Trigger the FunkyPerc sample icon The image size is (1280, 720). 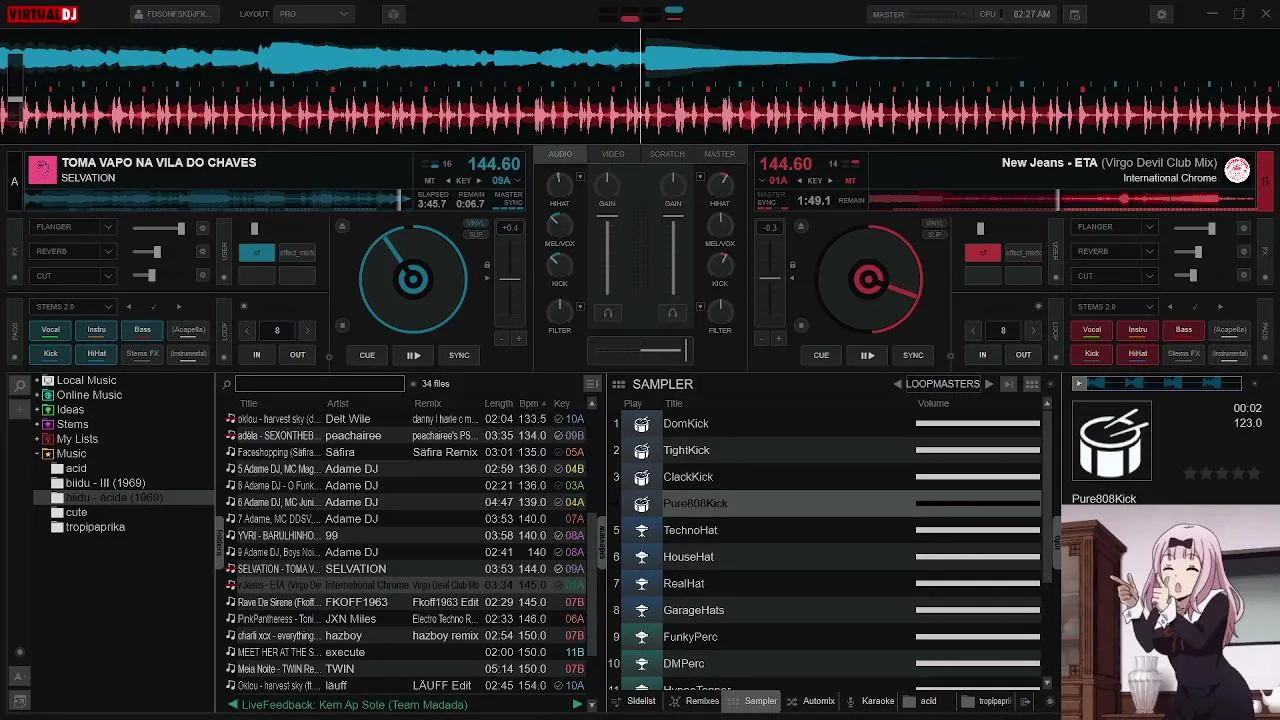point(642,637)
